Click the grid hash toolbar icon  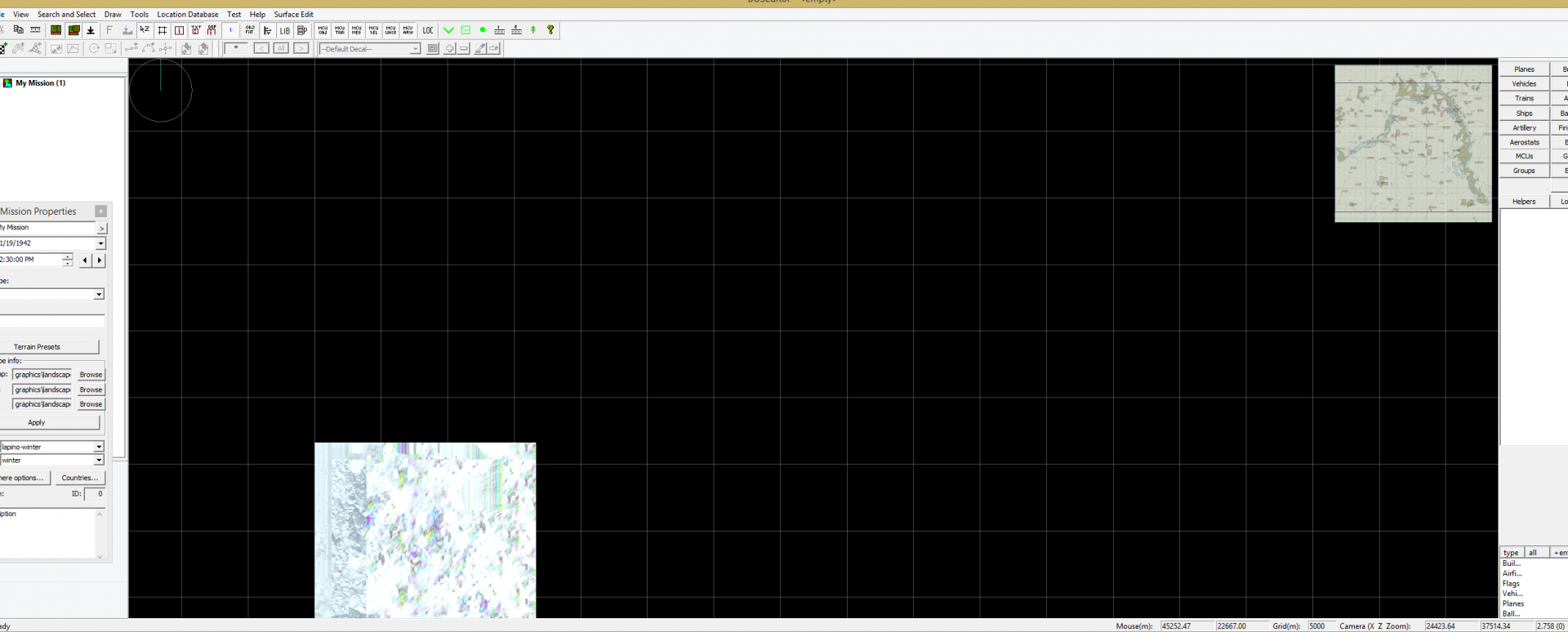[163, 30]
